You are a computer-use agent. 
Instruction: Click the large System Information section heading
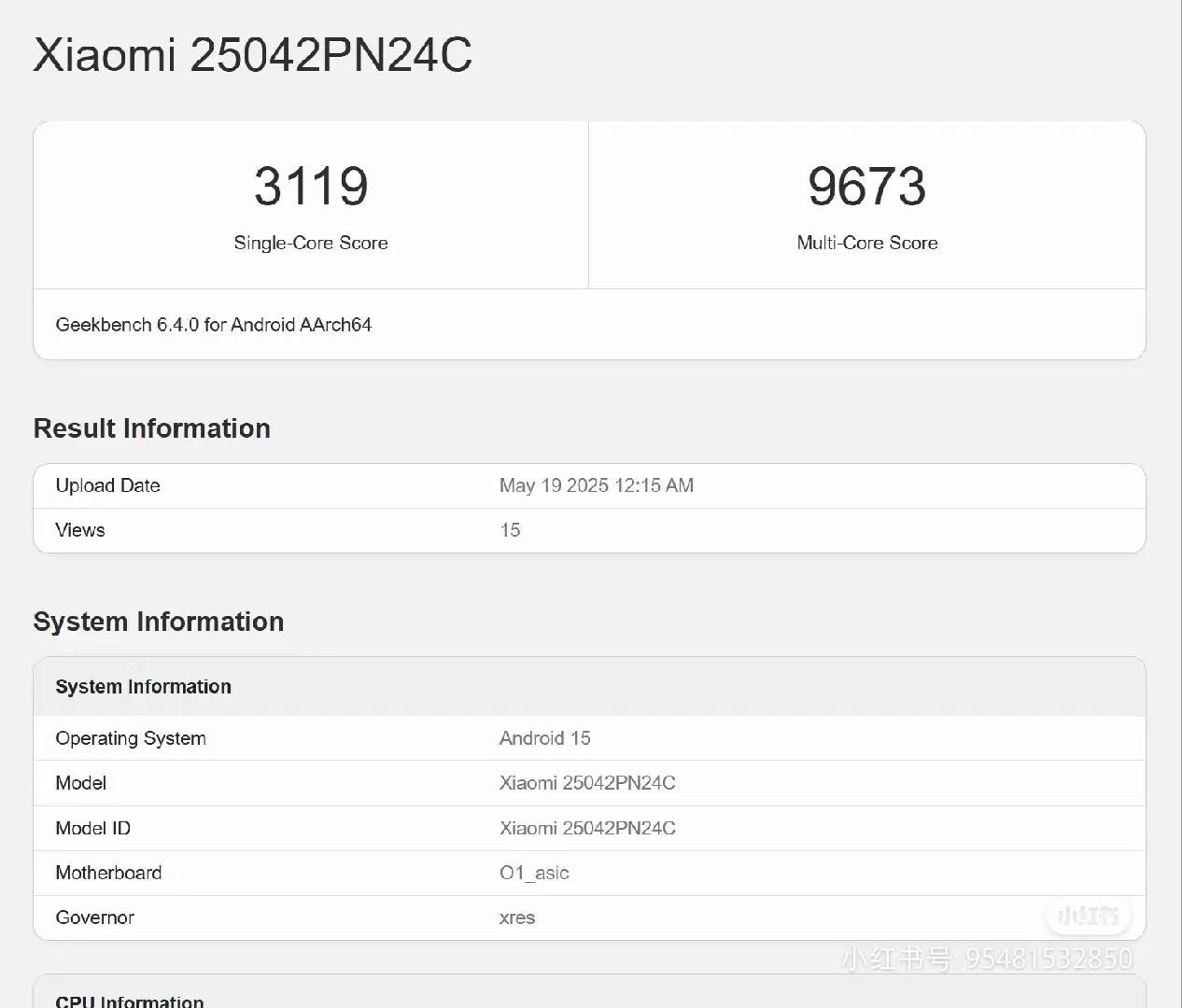[159, 622]
